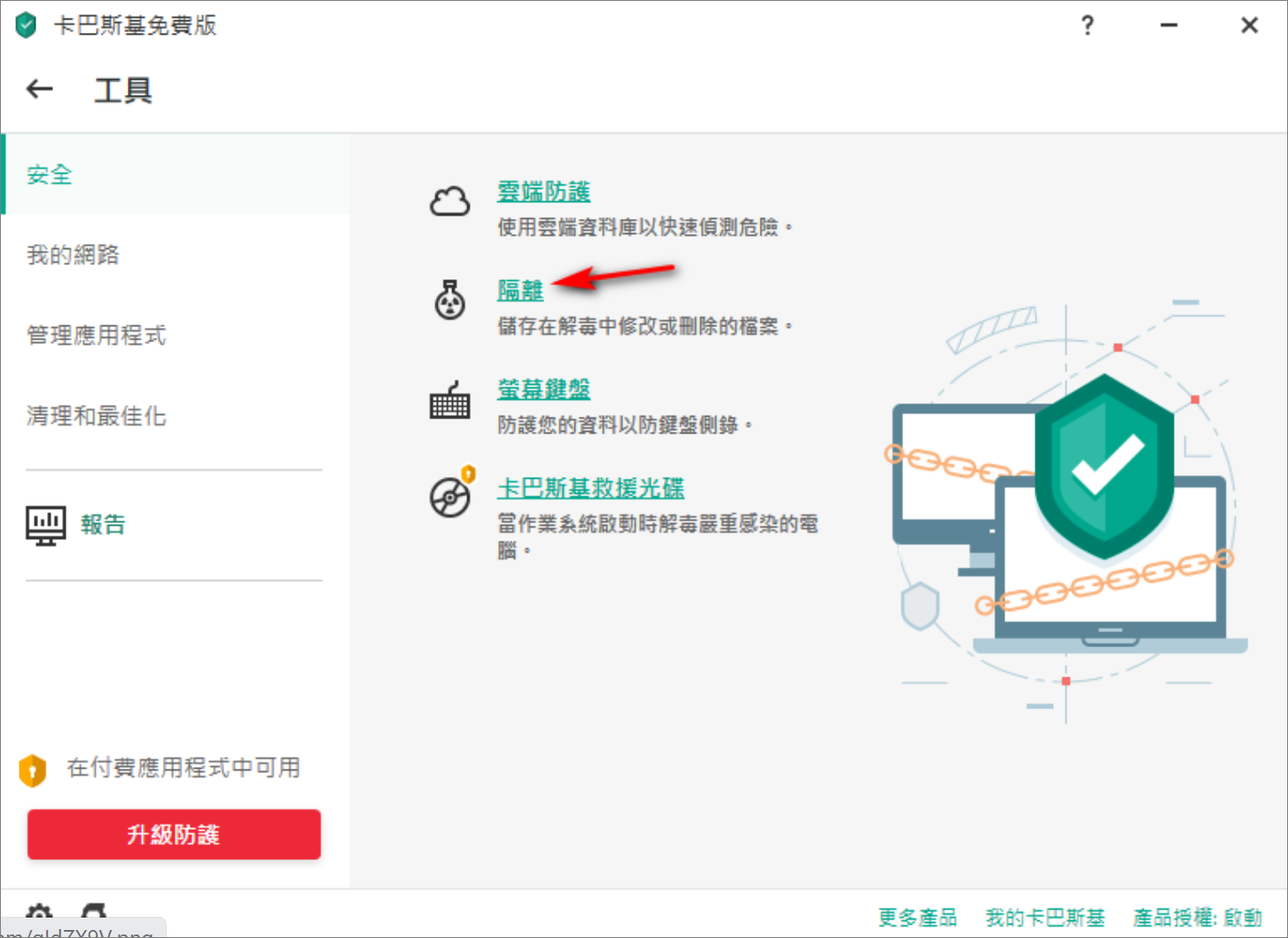
Task: Launch the 螢幕鍵盤 link
Action: tap(543, 389)
